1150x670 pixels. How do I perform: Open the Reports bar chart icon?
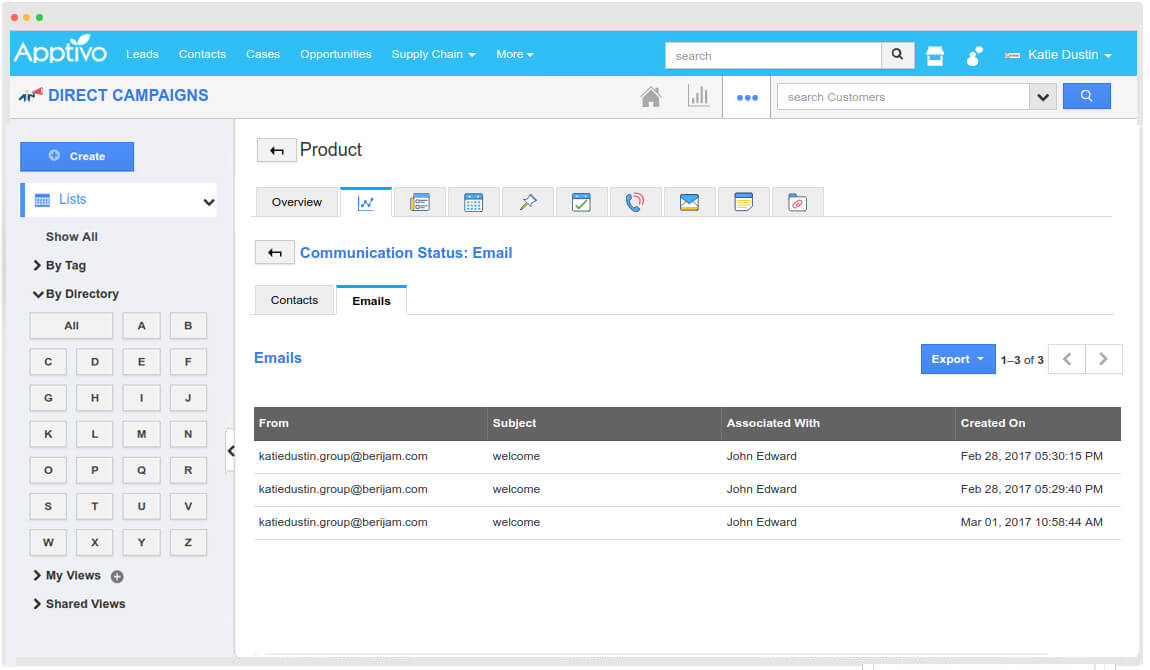[x=698, y=97]
